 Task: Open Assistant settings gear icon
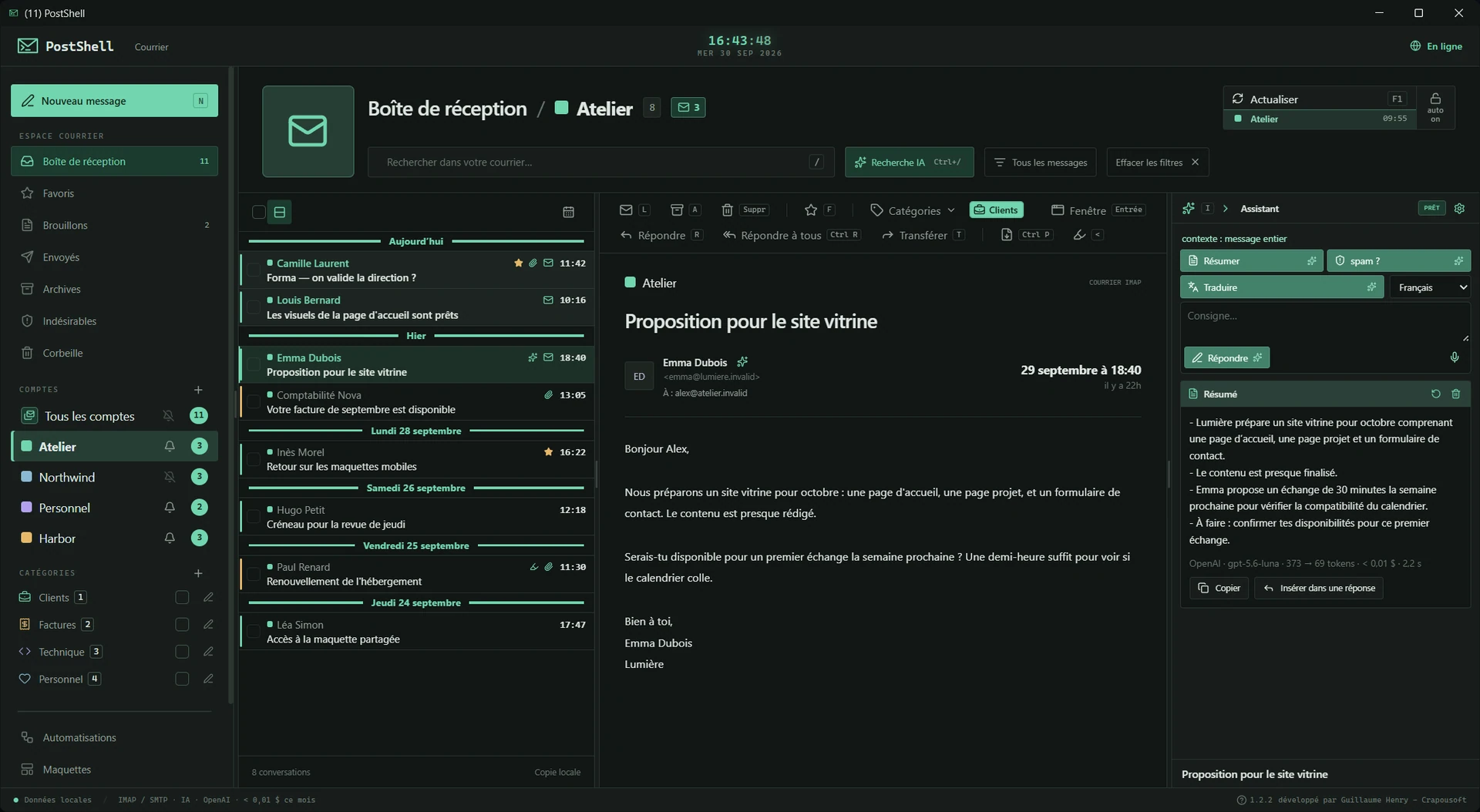1459,209
